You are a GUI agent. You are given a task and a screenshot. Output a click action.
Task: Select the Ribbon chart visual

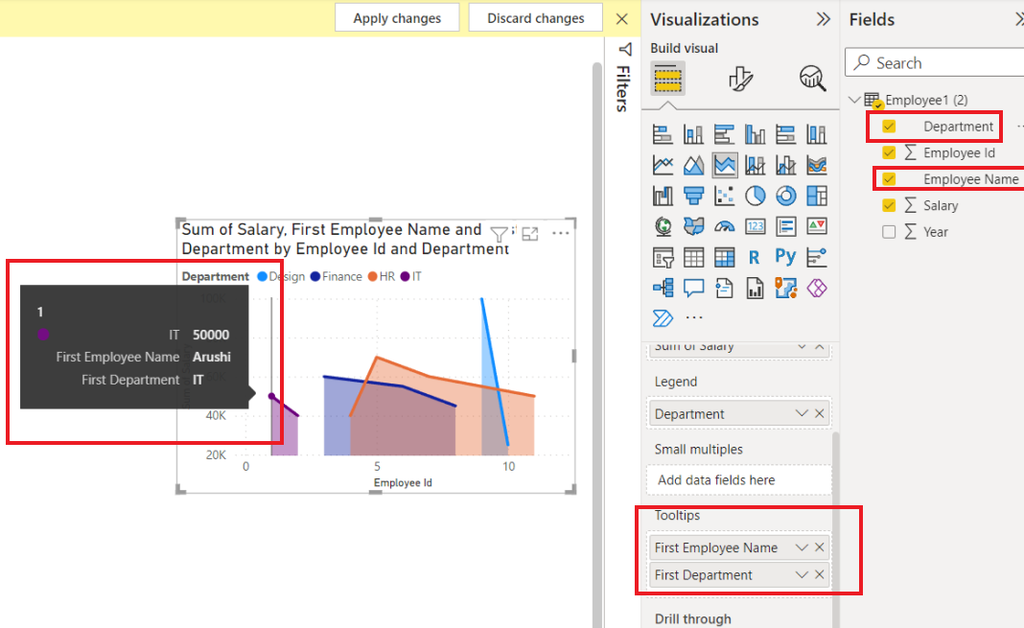coord(816,165)
